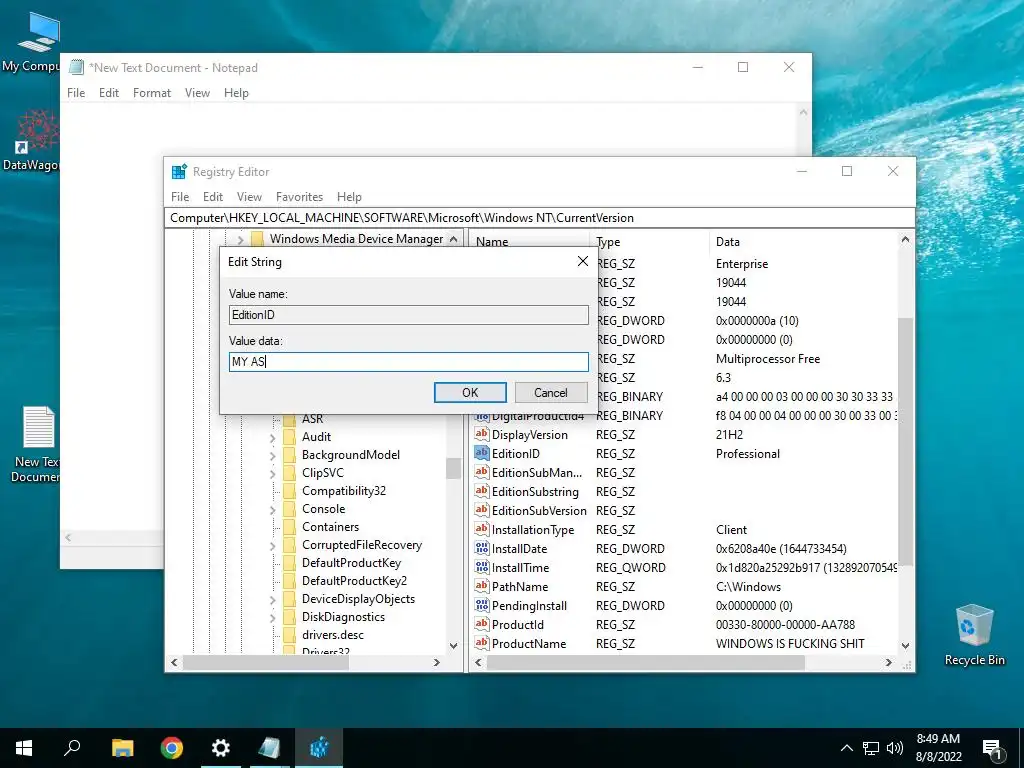Select the DisplayVersion string value icon

[x=482, y=434]
